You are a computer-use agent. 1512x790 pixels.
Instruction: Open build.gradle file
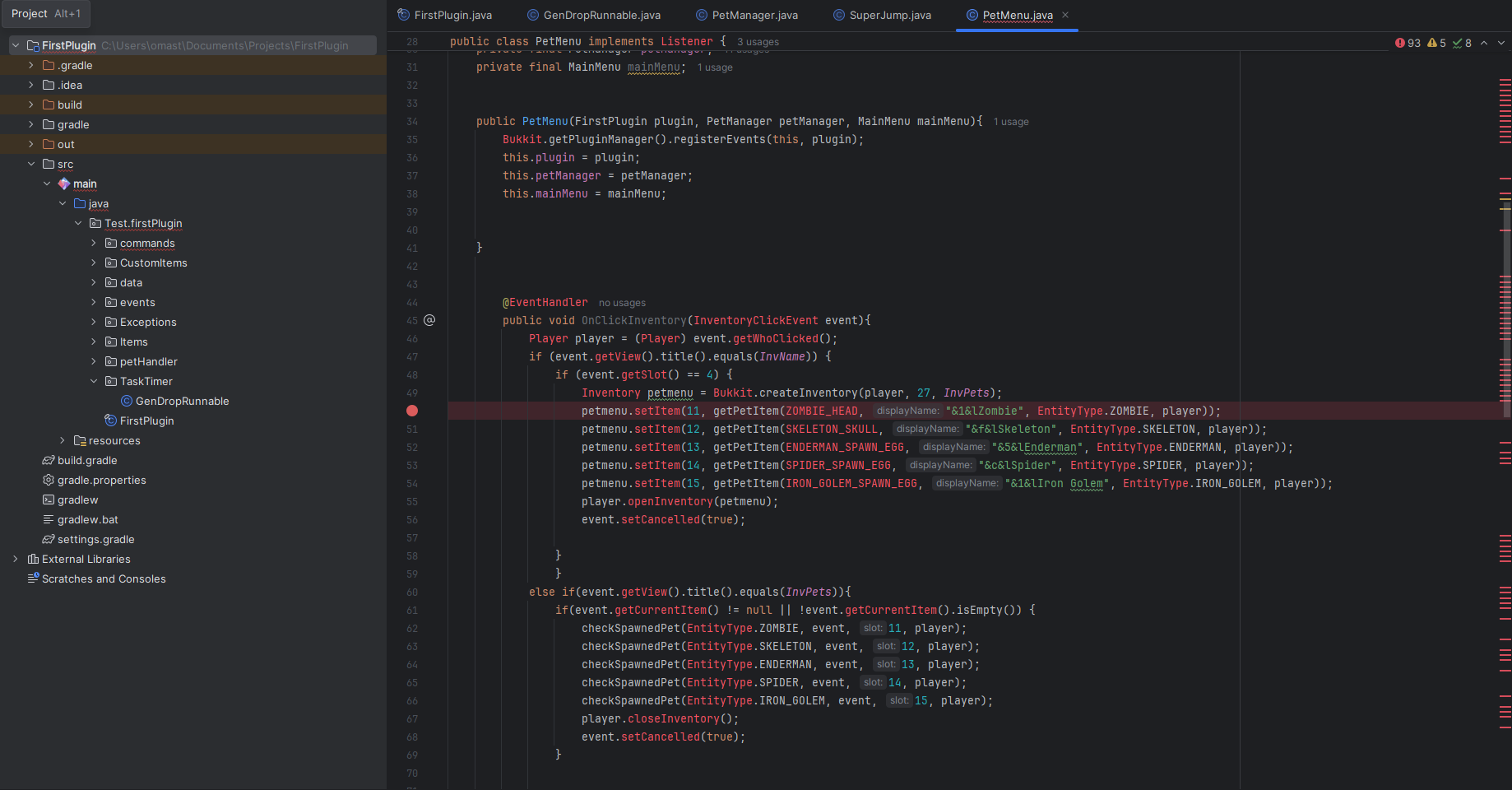(87, 460)
